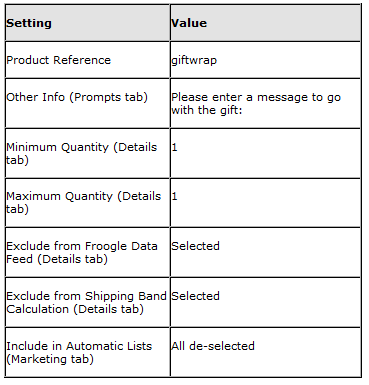The height and width of the screenshot is (385, 369).
Task: Select Minimum Quantity (Details tab) cell
Action: click(87, 153)
